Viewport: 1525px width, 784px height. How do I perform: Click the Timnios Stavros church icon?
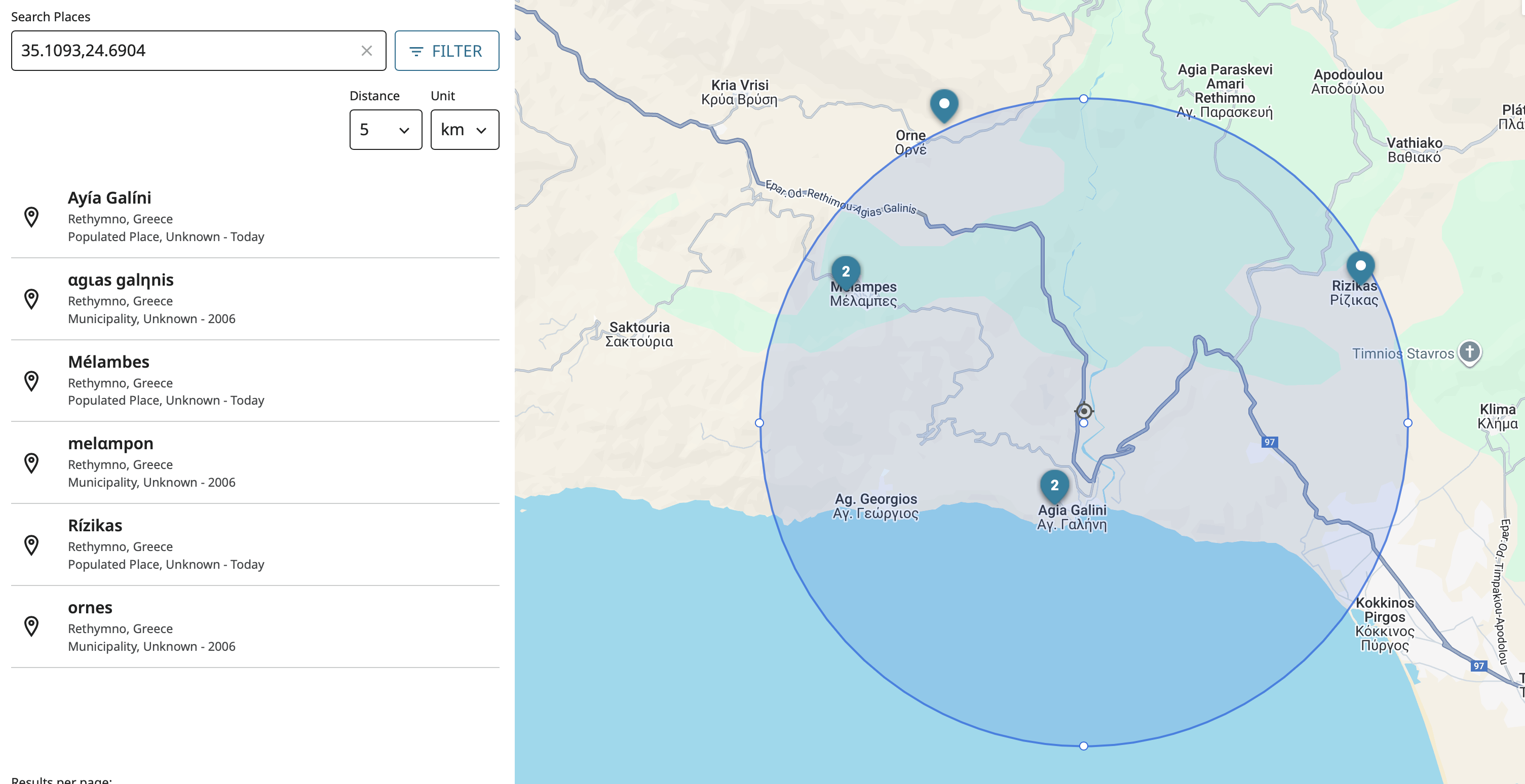coord(1469,352)
